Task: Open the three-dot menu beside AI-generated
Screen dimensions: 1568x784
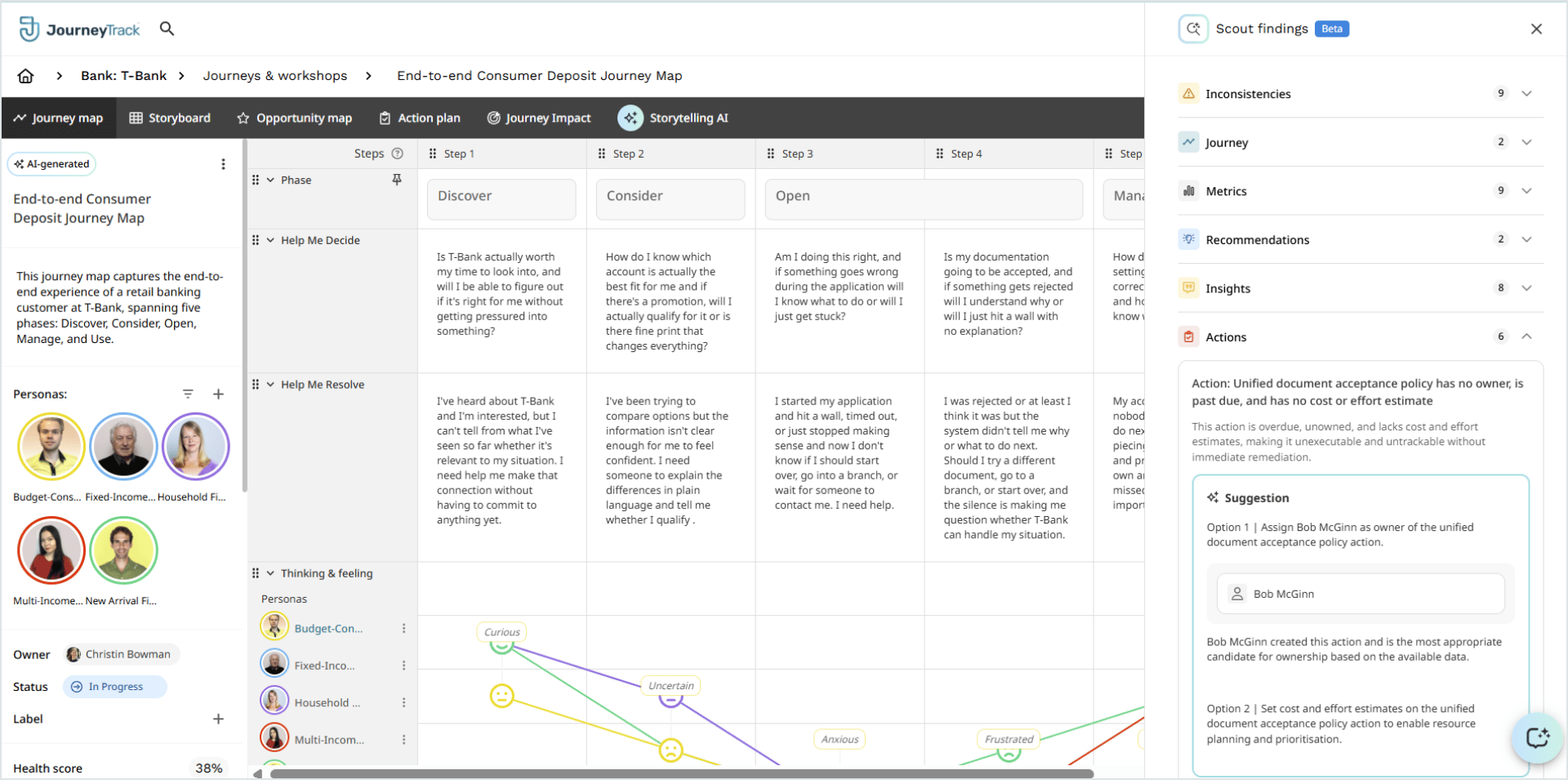Action: coord(223,164)
